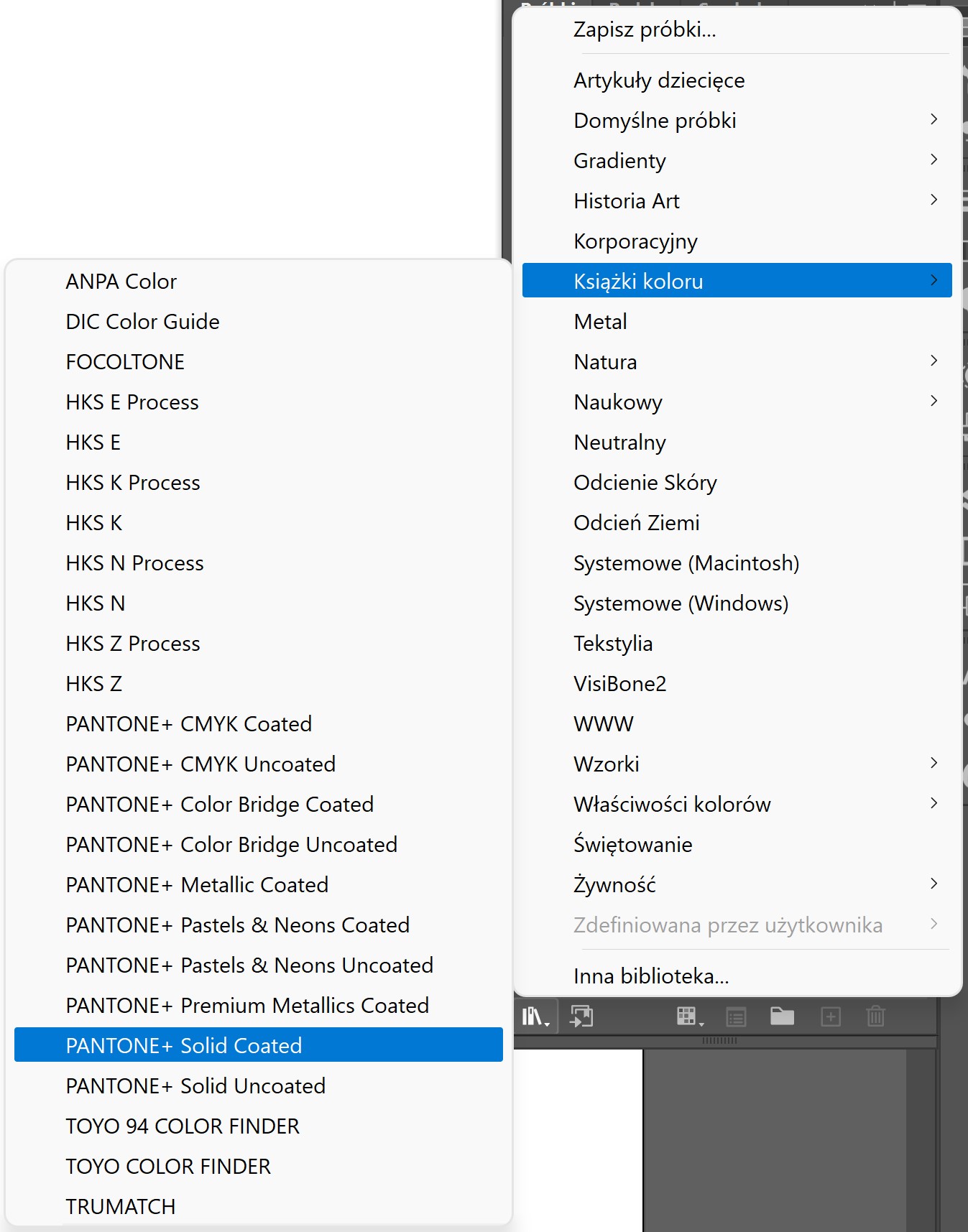Choose Inna biblioteka… menu entry
Image resolution: width=968 pixels, height=1232 pixels.
pyautogui.click(x=737, y=976)
